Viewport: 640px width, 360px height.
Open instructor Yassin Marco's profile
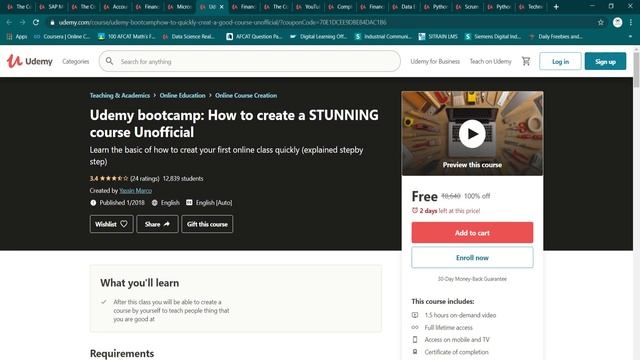pos(136,191)
